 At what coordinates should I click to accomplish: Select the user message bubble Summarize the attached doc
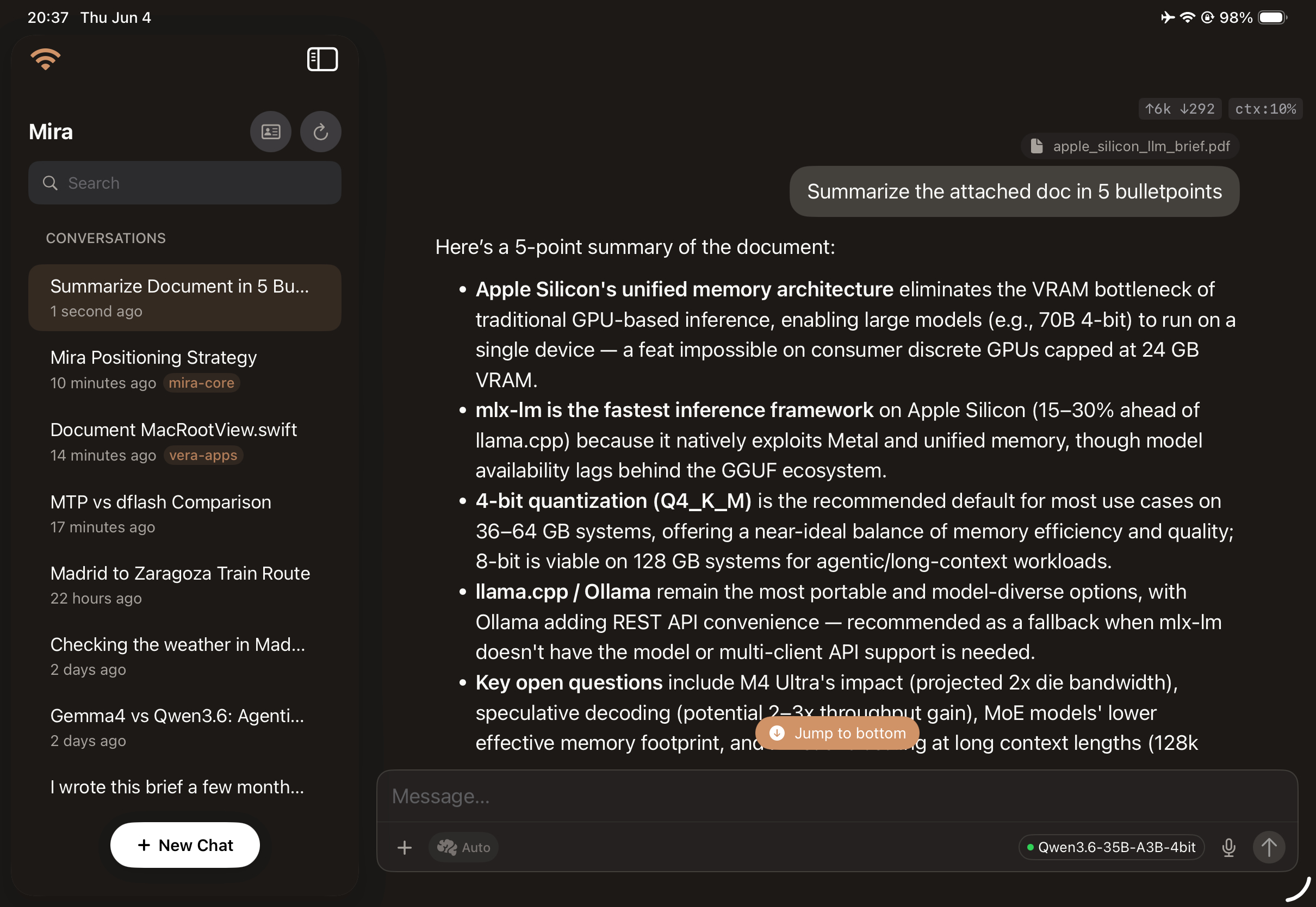click(x=1014, y=191)
